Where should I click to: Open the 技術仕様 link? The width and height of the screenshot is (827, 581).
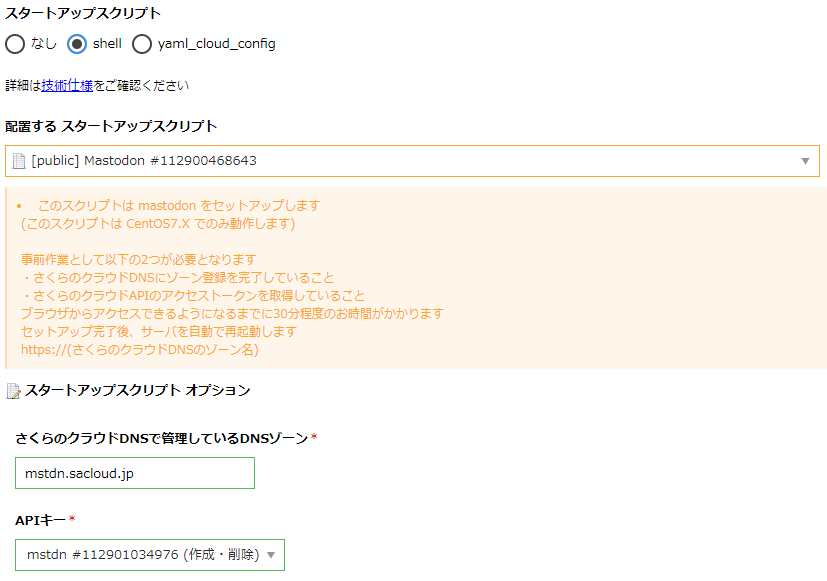point(67,85)
